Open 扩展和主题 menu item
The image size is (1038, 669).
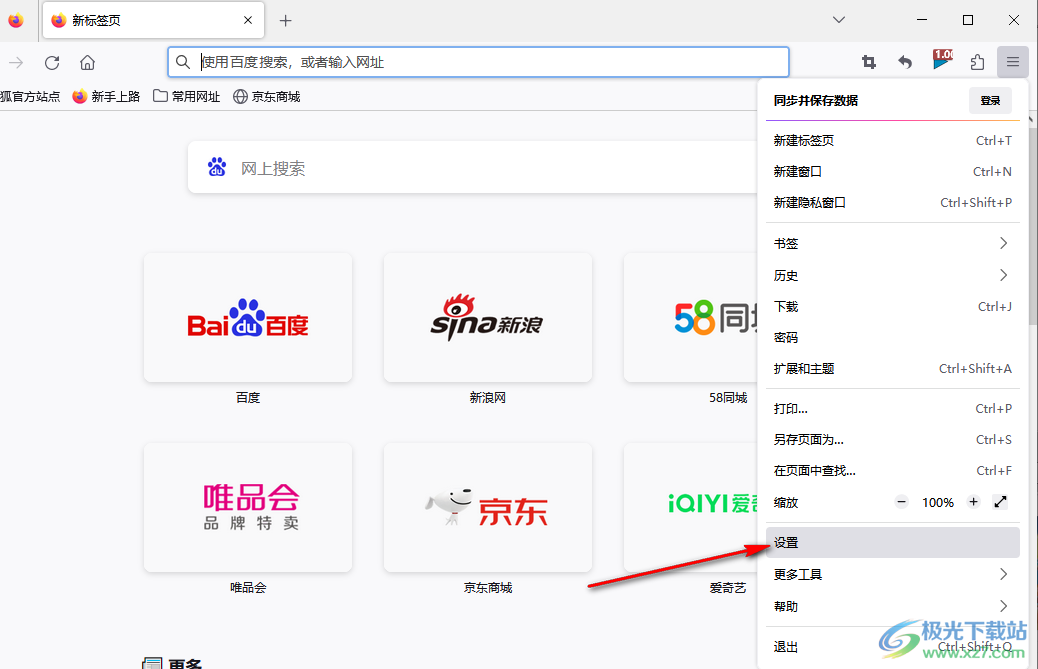[892, 369]
